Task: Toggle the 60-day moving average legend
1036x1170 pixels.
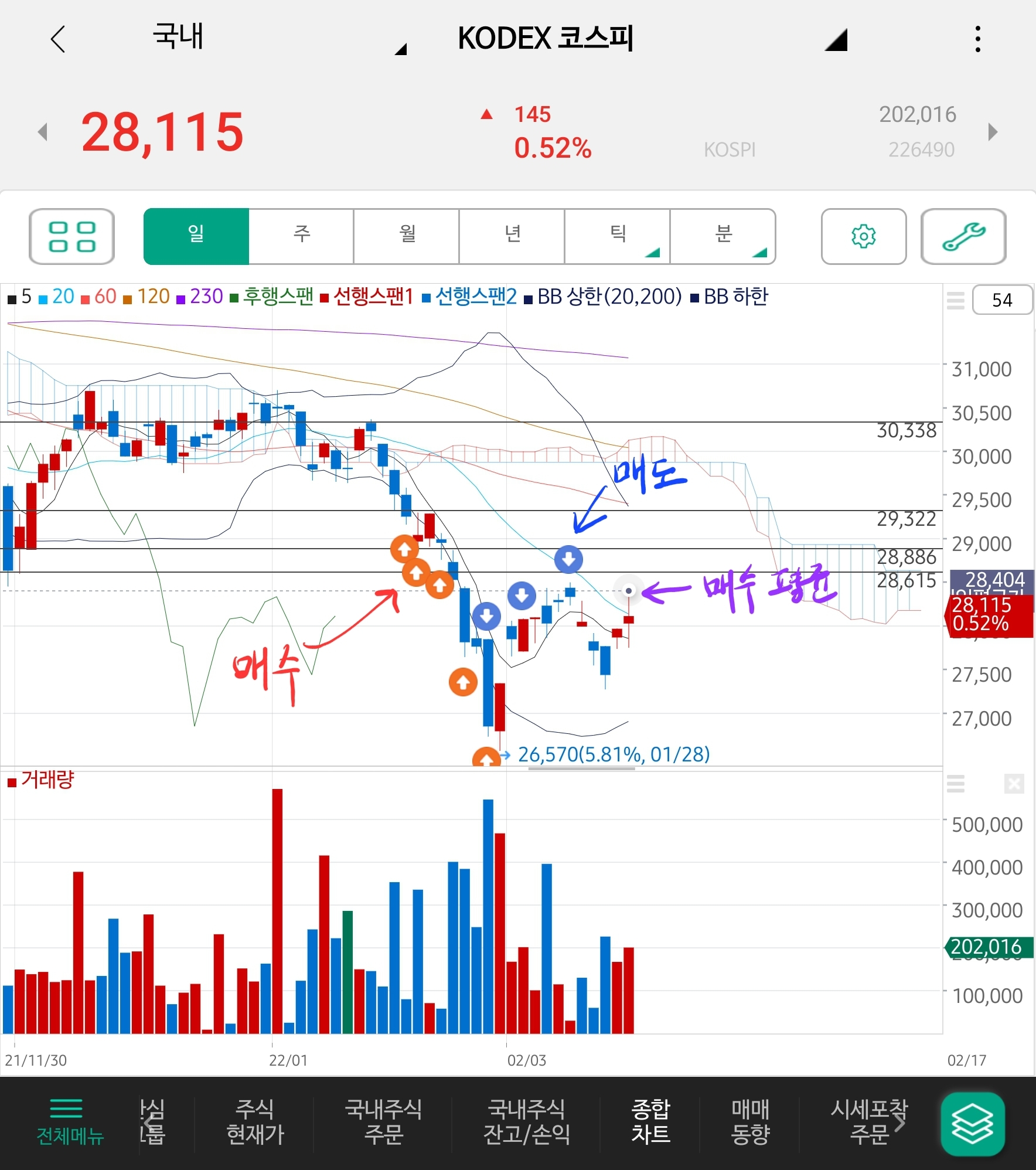Action: (x=98, y=297)
